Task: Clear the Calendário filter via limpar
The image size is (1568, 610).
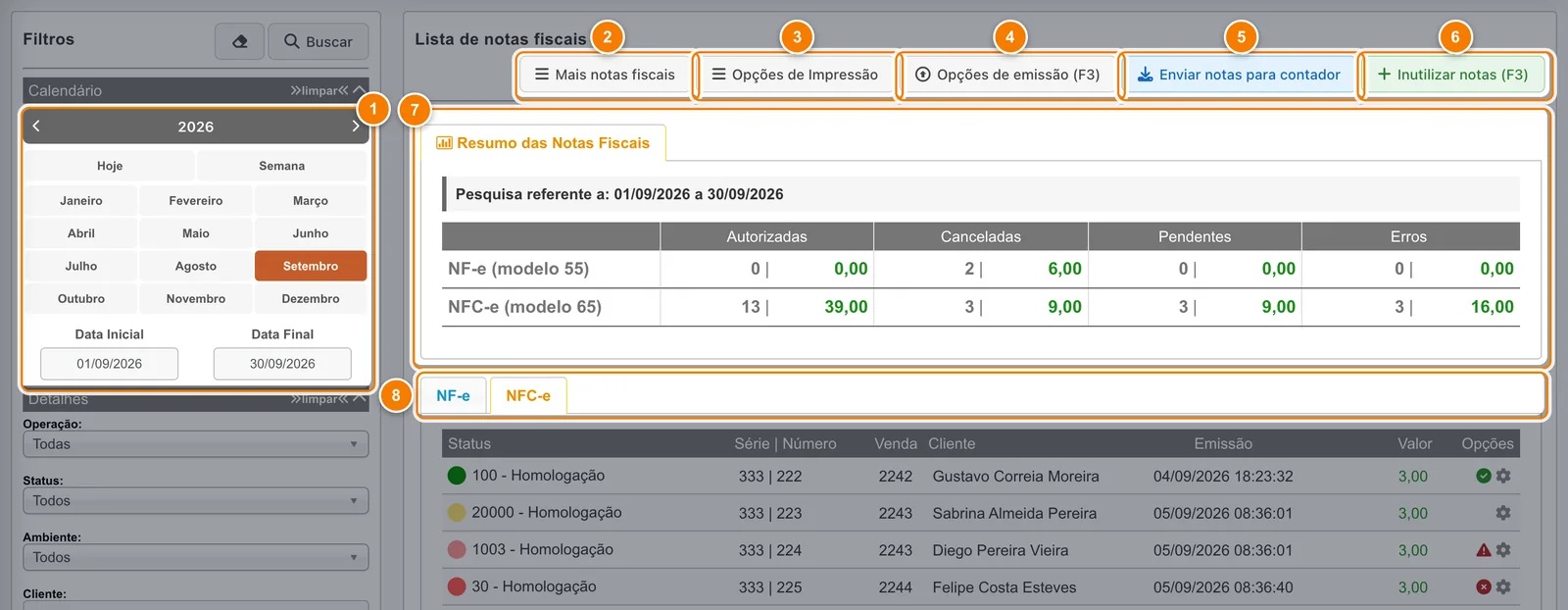Action: point(318,90)
